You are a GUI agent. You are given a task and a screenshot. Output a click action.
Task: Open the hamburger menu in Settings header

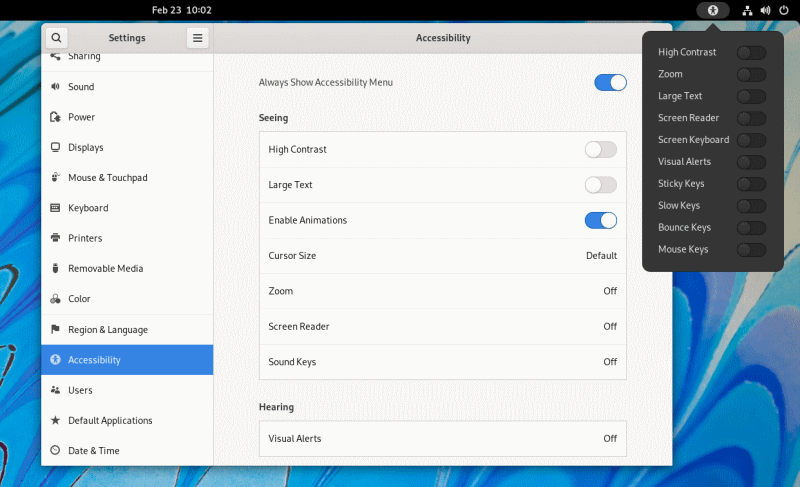[x=198, y=38]
